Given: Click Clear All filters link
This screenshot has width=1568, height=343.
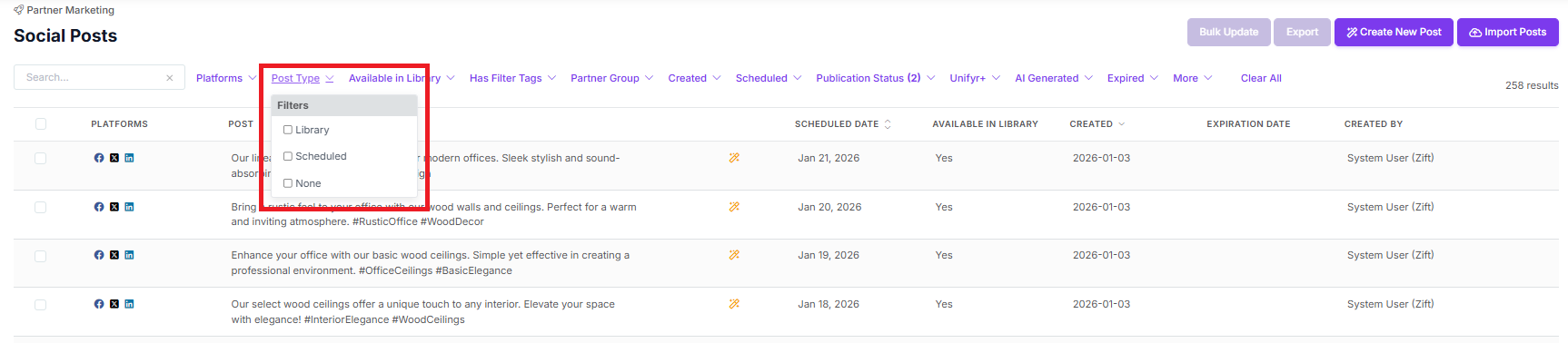Looking at the screenshot, I should 1261,78.
